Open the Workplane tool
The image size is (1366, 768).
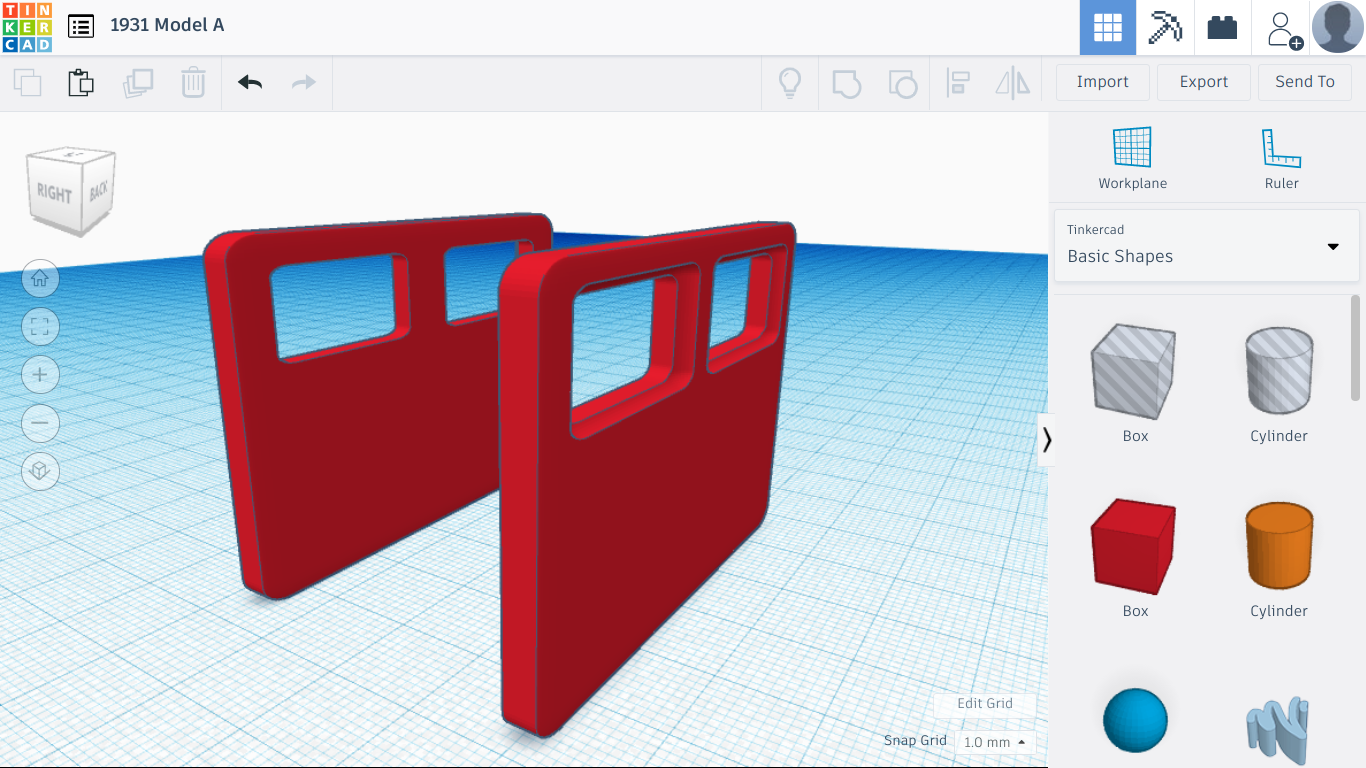(x=1132, y=155)
